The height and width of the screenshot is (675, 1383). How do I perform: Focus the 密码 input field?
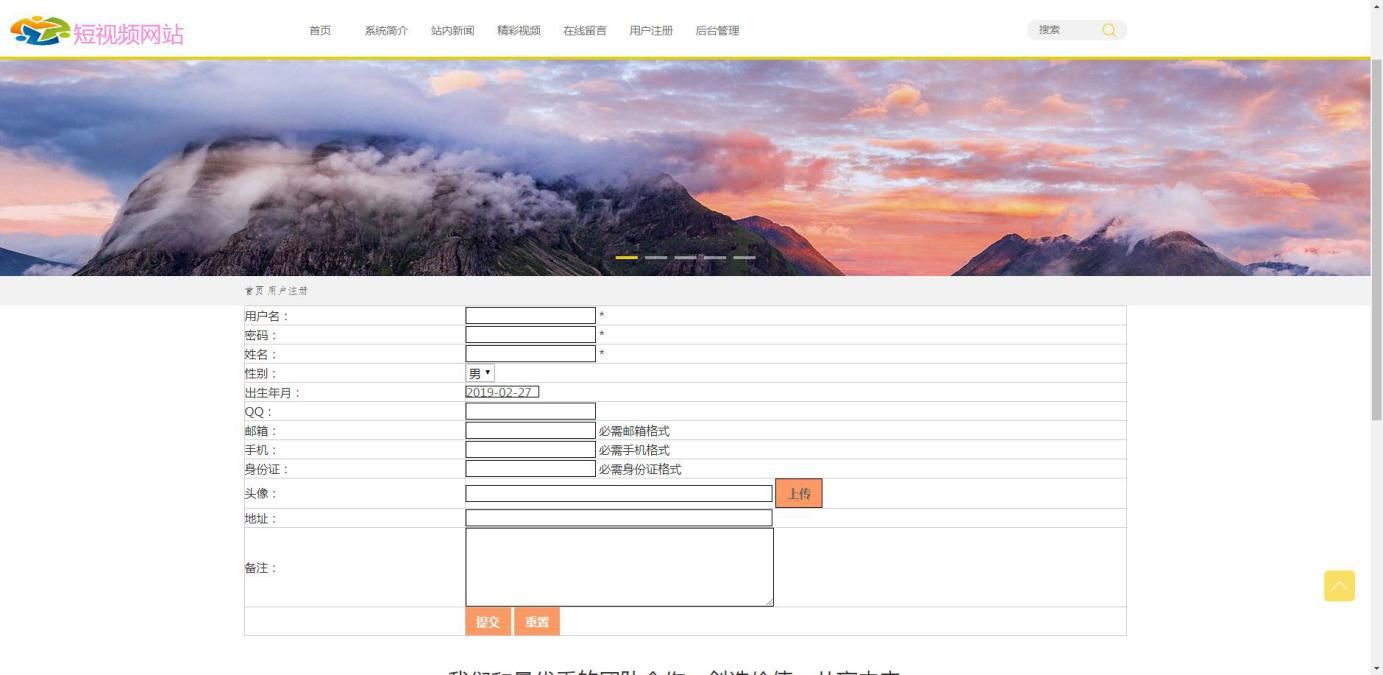click(530, 335)
